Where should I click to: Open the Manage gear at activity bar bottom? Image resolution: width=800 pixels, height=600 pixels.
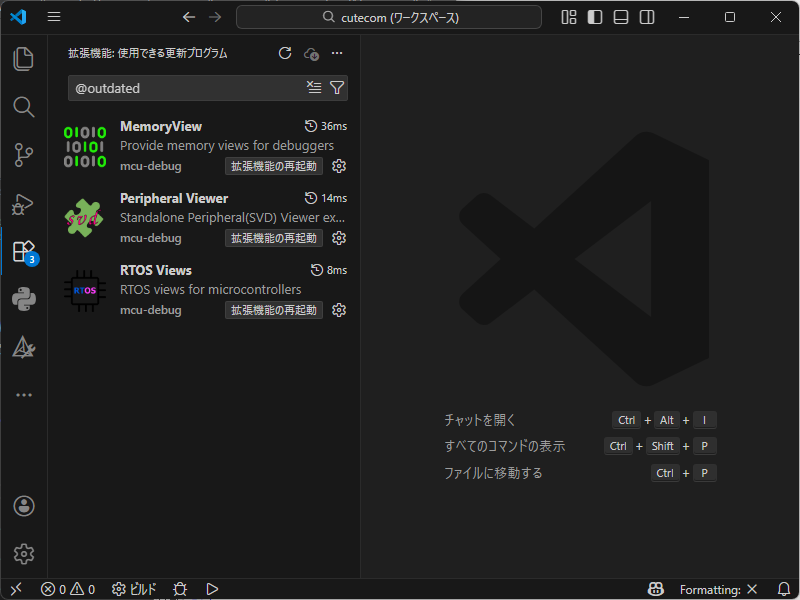coord(23,554)
